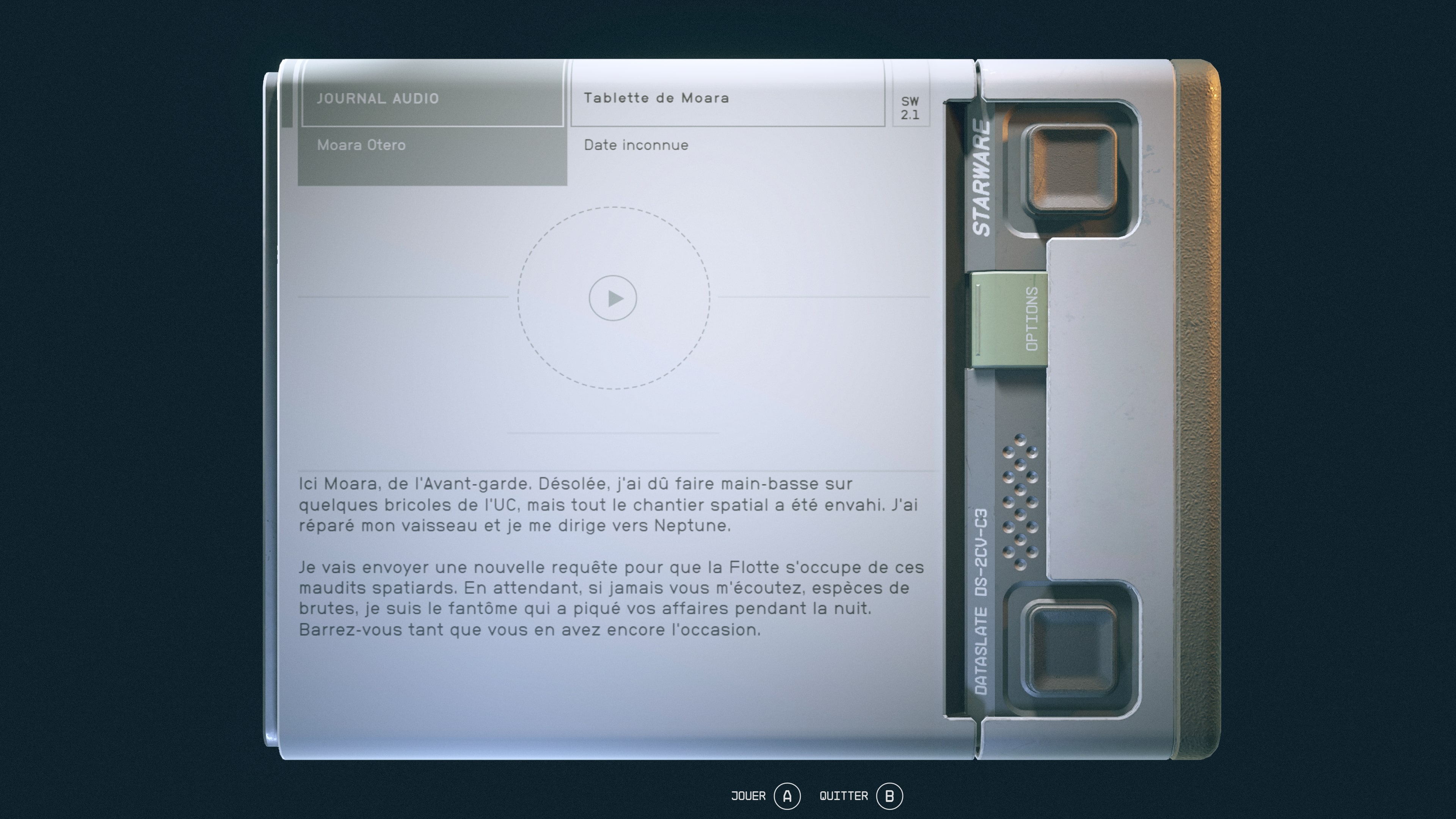Click the JOUER prompt label
The image size is (1456, 819).
pos(748,796)
